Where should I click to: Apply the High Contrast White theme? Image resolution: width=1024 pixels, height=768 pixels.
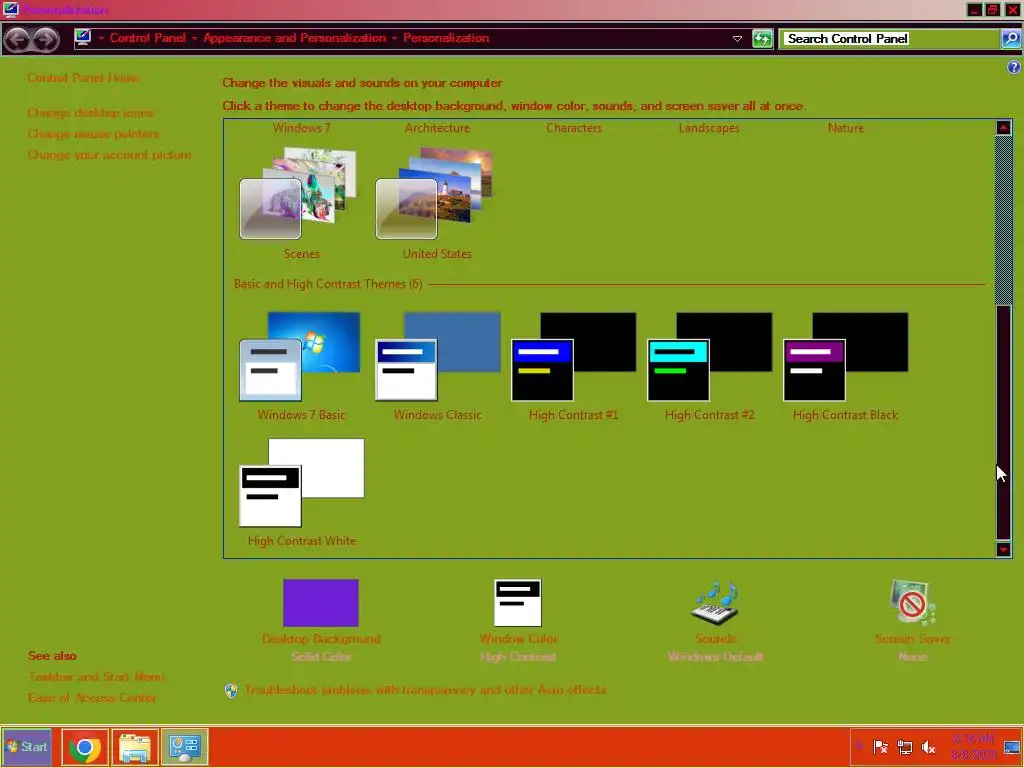[301, 492]
